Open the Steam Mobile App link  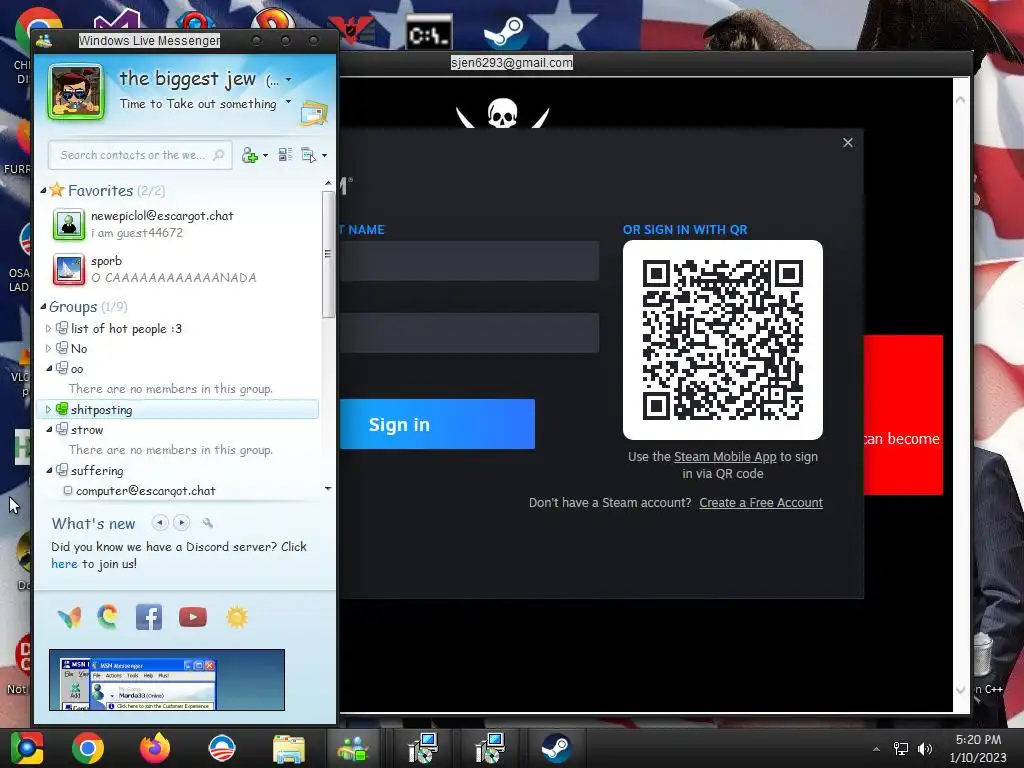click(x=725, y=456)
